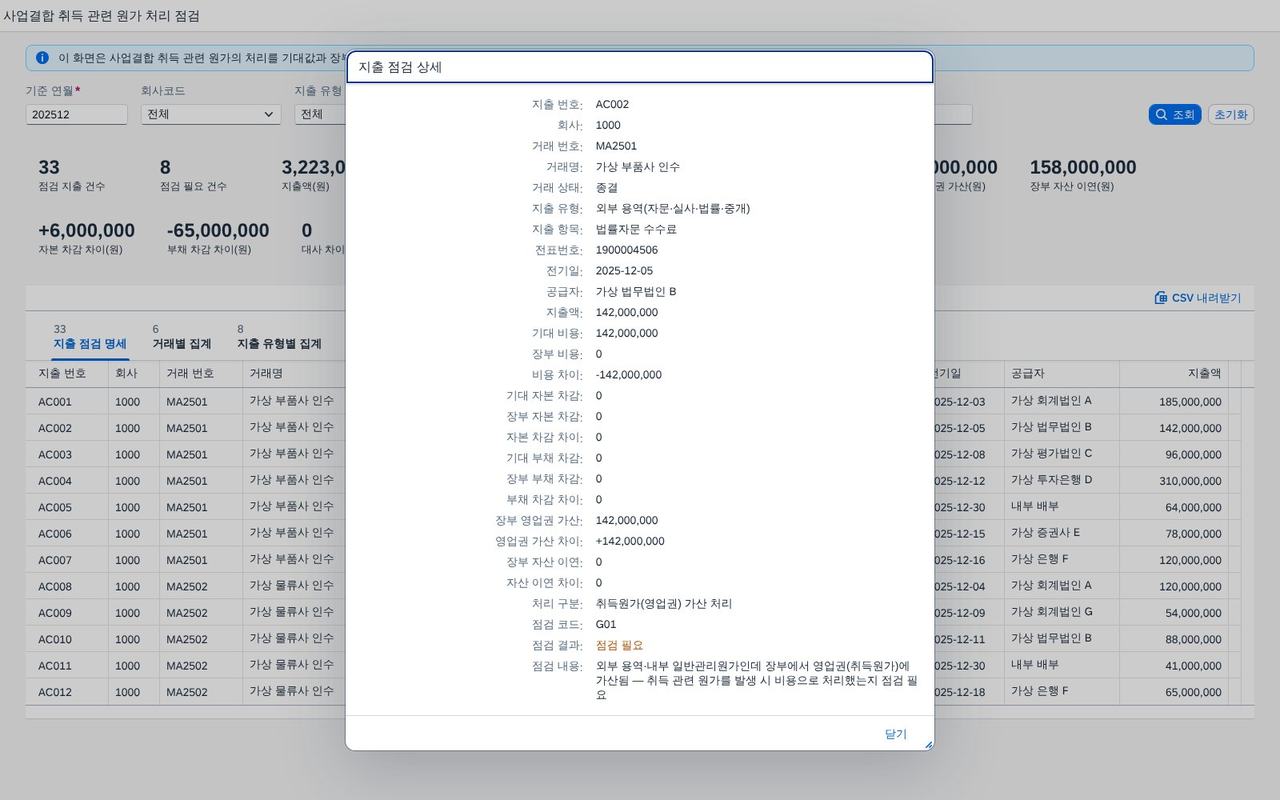
Task: Click supplier cell 가상 회계법인 G
Action: [x=1052, y=612]
